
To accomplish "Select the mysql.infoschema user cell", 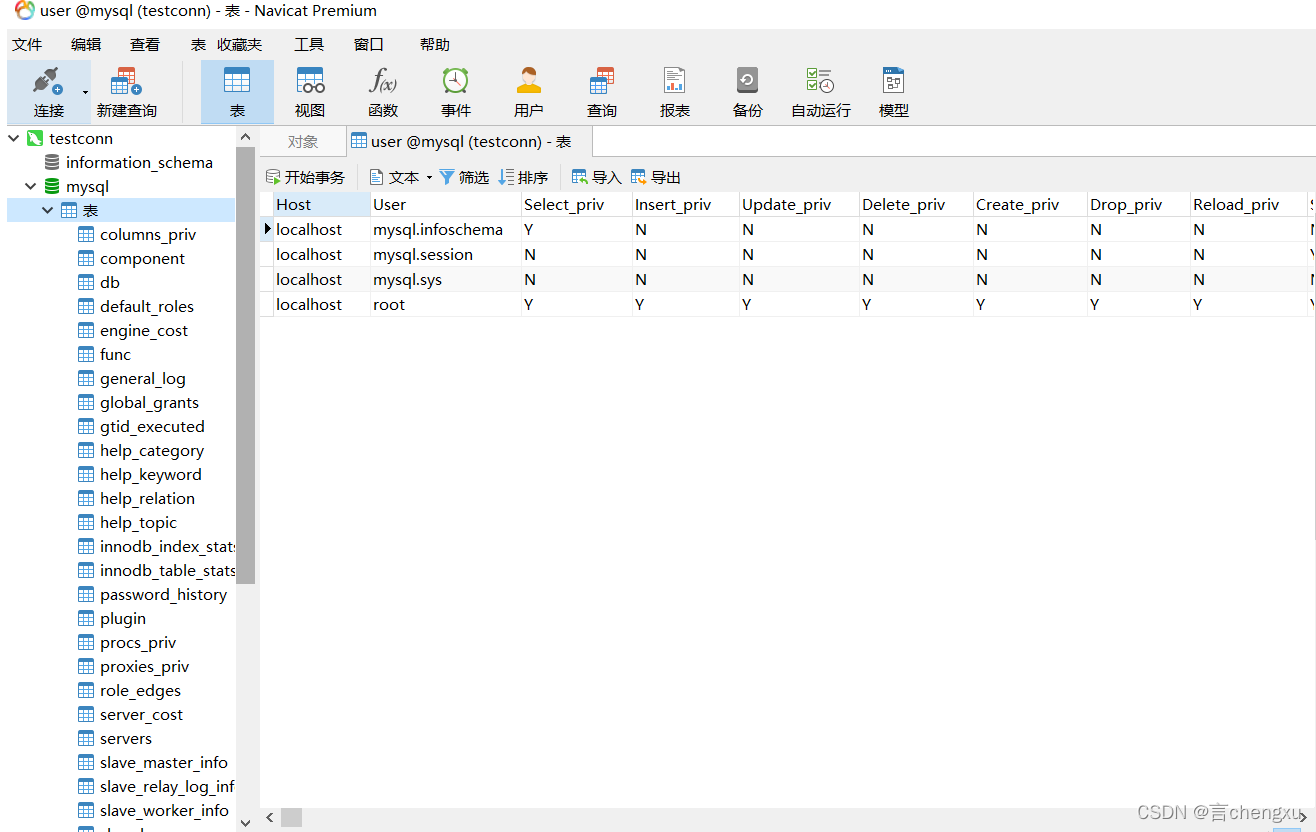I will [x=446, y=229].
